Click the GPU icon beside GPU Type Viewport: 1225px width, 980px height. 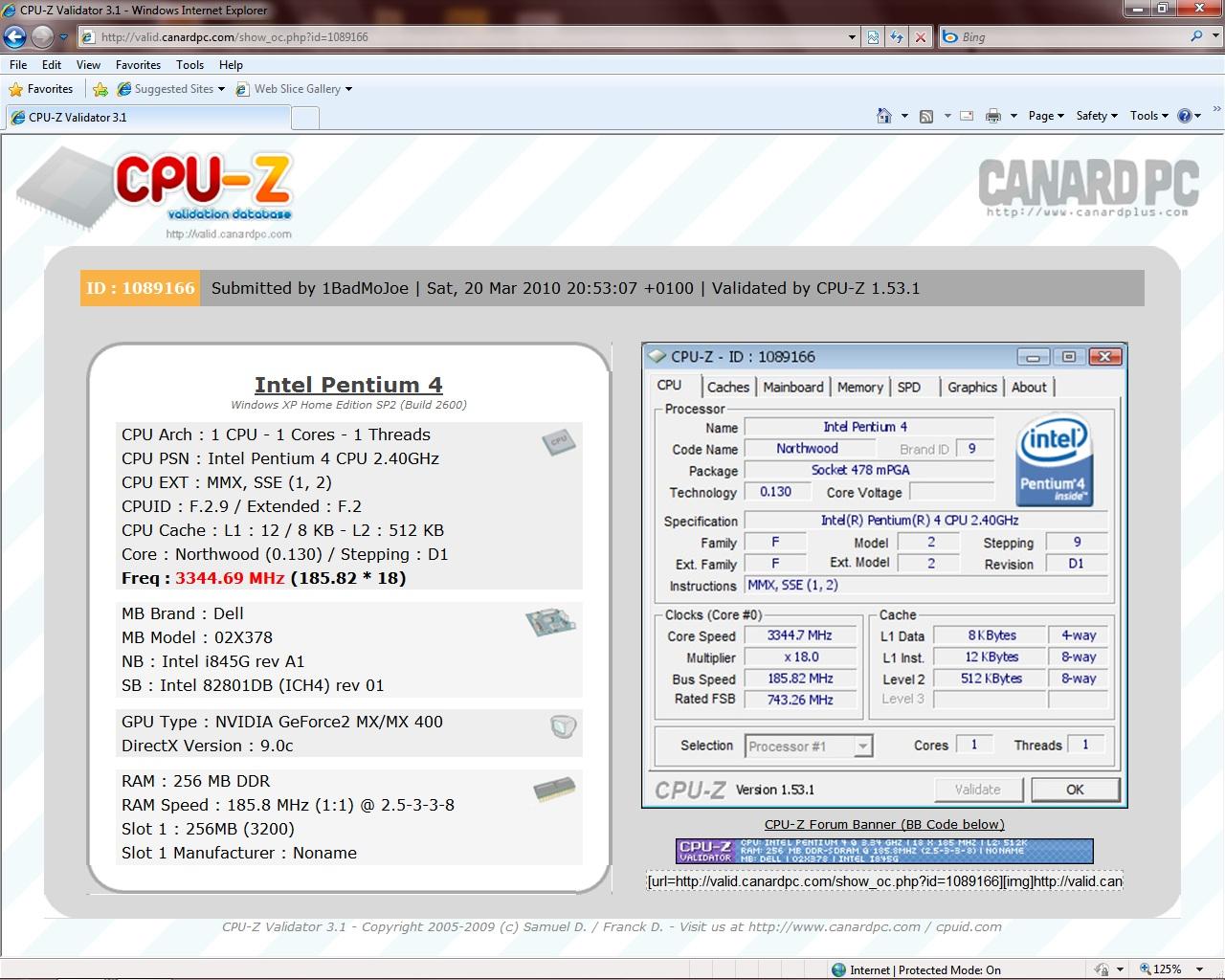(x=564, y=726)
